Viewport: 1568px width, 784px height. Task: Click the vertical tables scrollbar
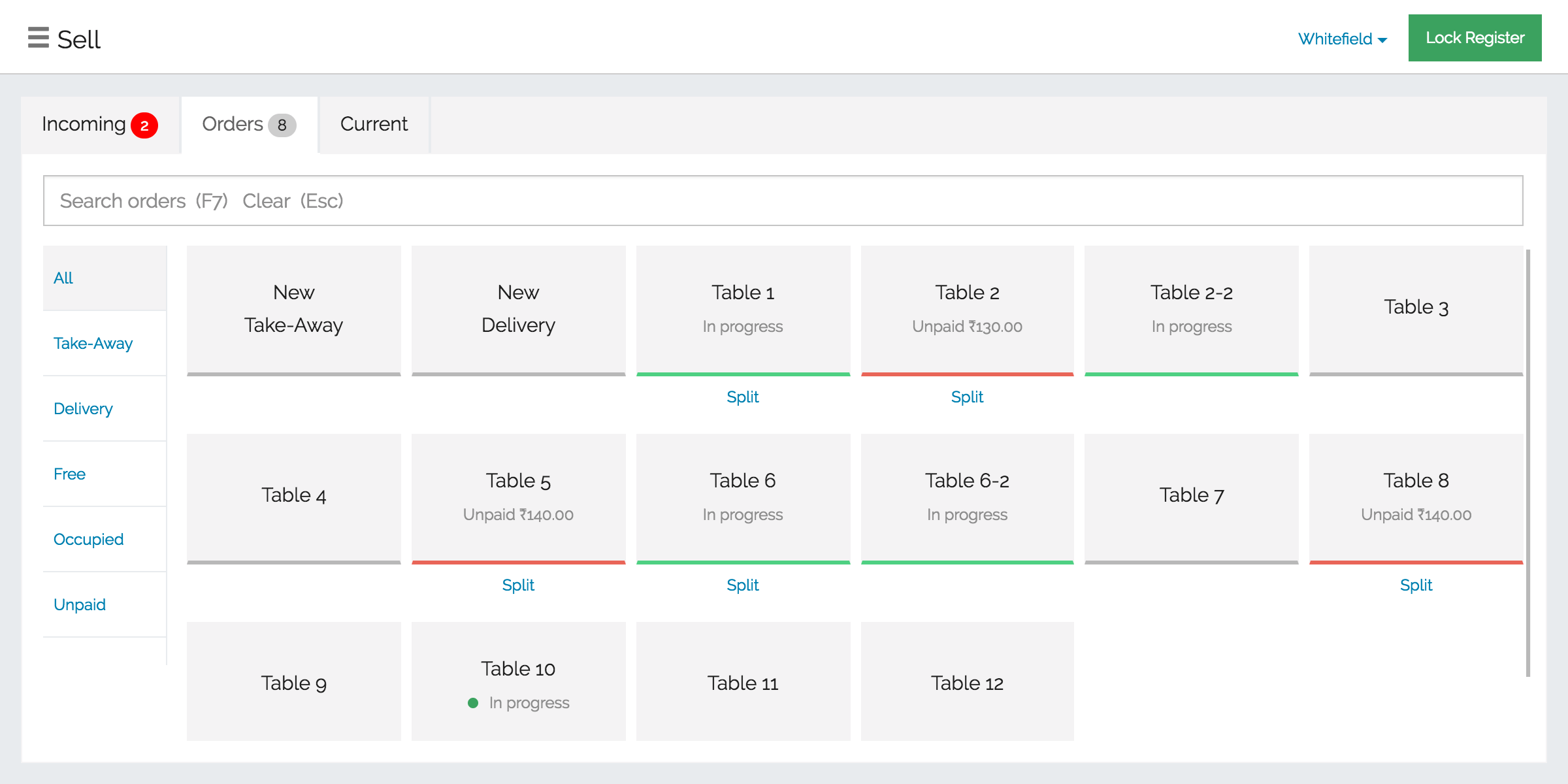point(1528,463)
